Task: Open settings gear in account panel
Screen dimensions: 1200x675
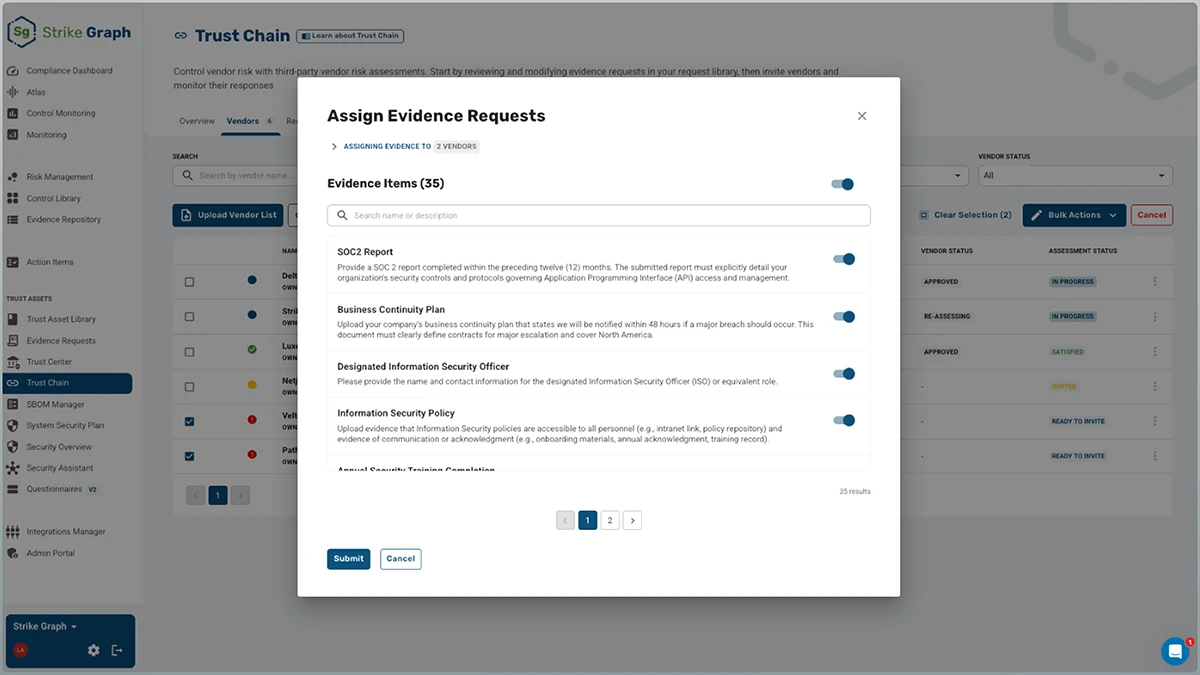Action: tap(93, 650)
